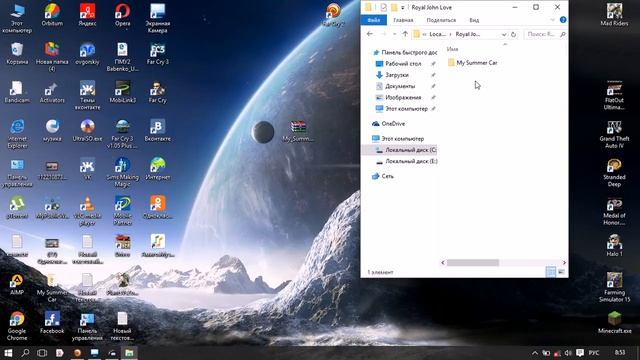Select the UltraISO.exe desktop icon
This screenshot has height=360, width=640.
point(87,130)
